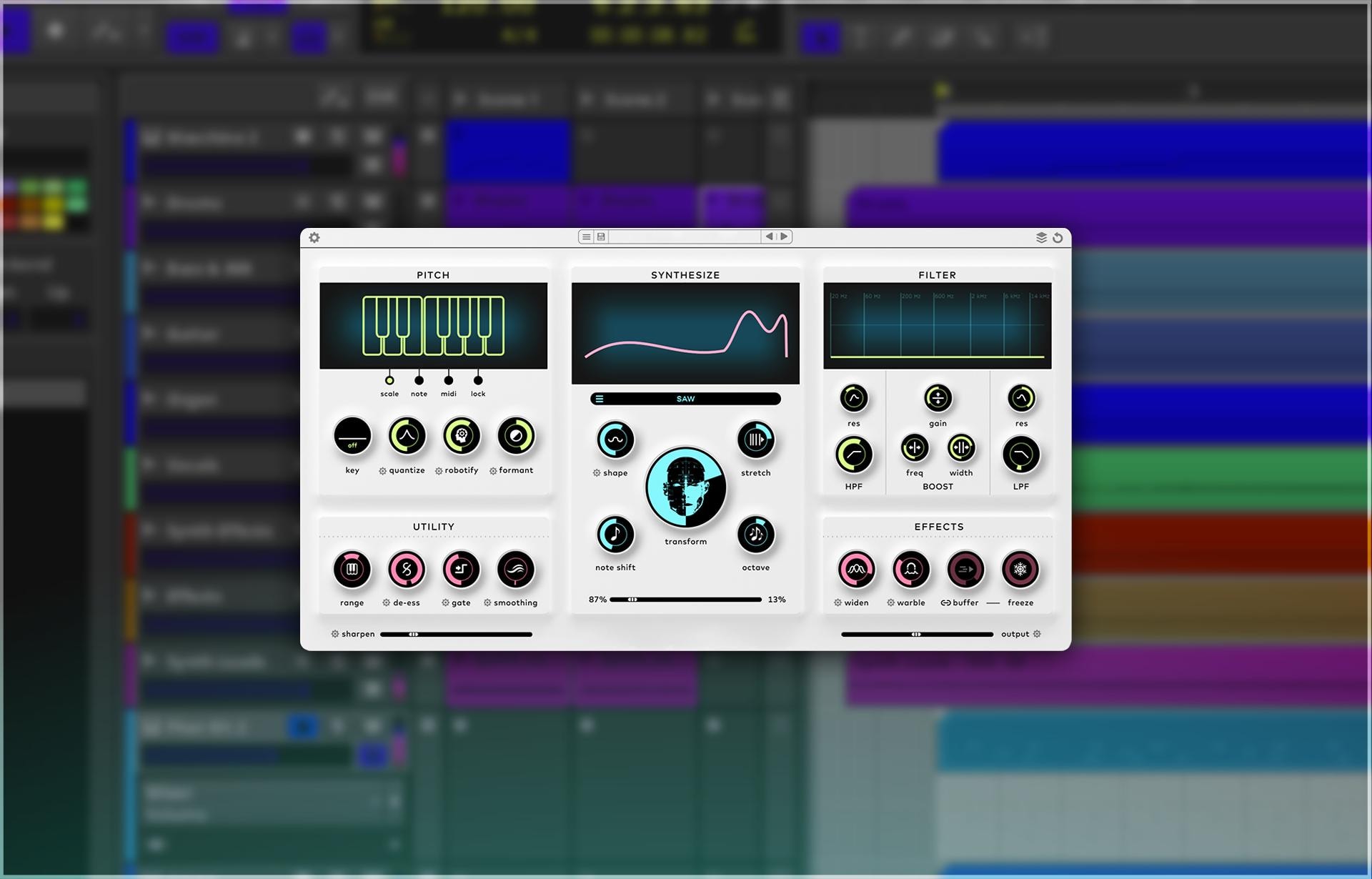Click the pink waveform display in Synthesize
Screen dimensions: 1372x879
pos(686,333)
